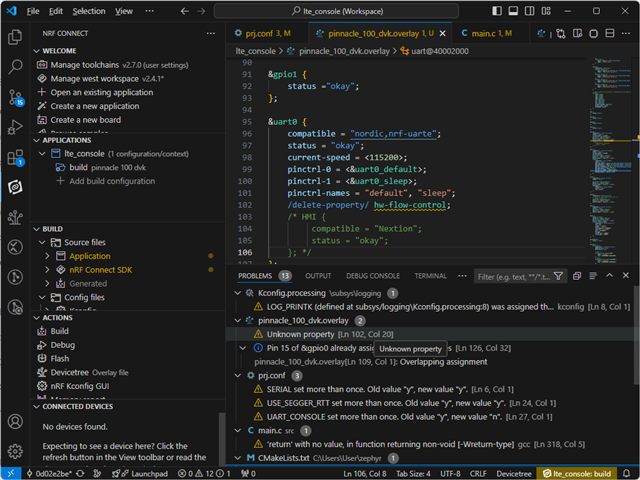Open the Run and Debug view

pyautogui.click(x=15, y=127)
